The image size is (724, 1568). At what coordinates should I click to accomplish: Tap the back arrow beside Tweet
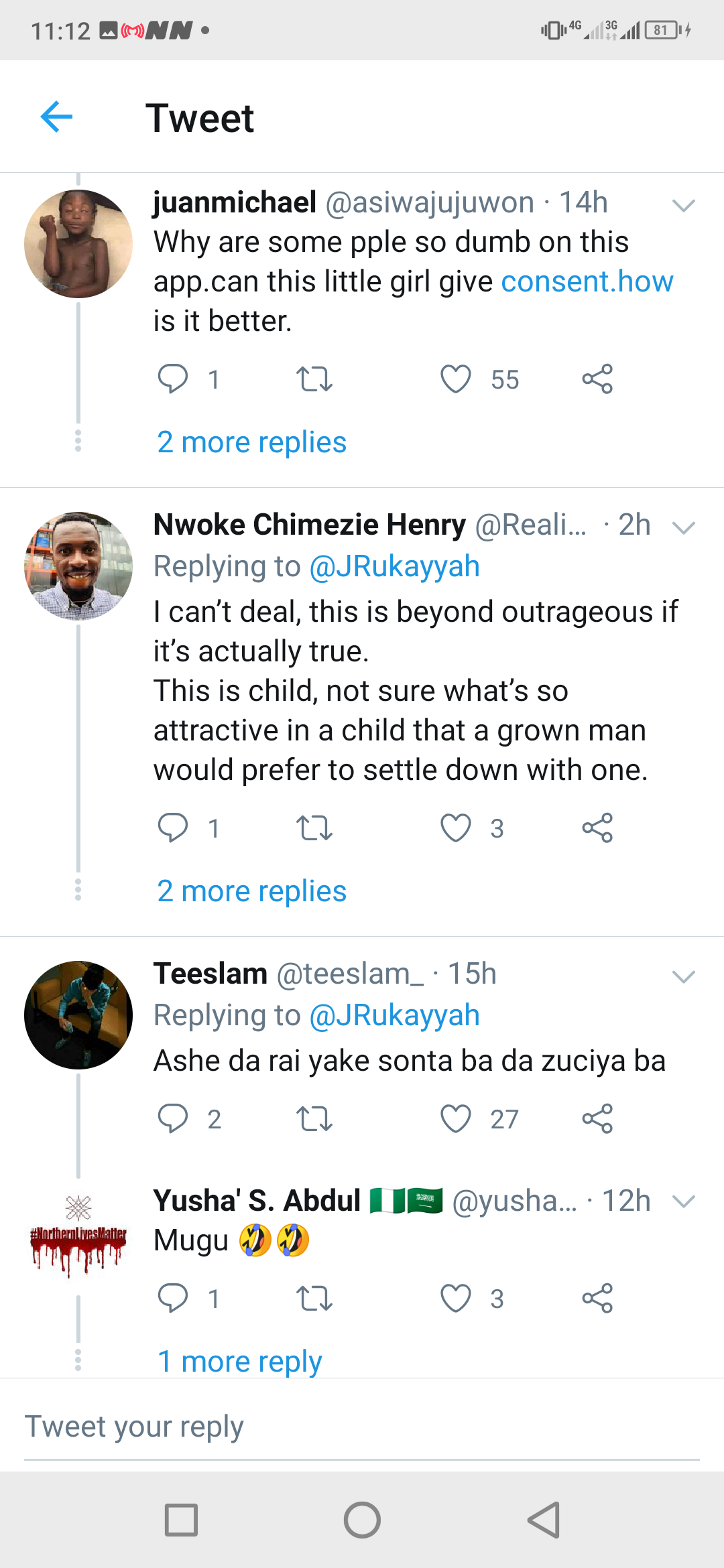point(56,117)
